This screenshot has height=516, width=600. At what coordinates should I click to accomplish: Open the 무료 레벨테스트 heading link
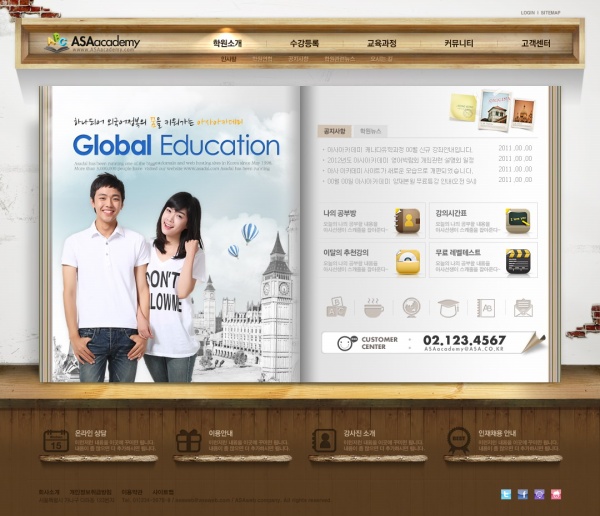point(458,253)
